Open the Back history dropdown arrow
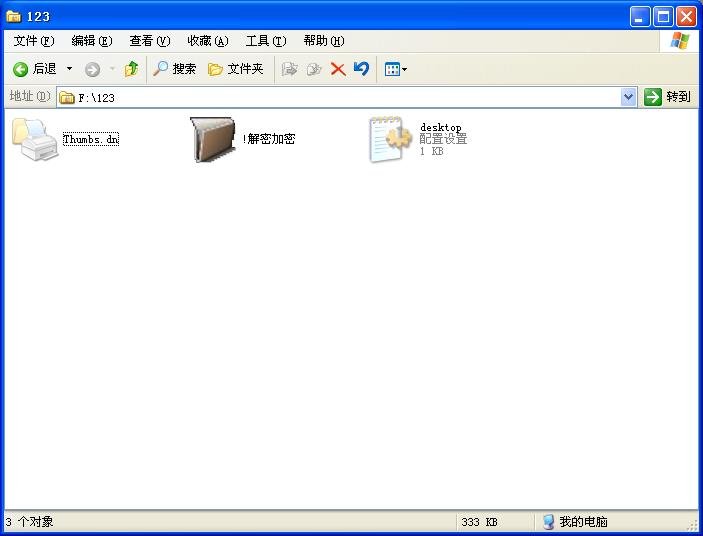The width and height of the screenshot is (703, 536). (x=69, y=69)
